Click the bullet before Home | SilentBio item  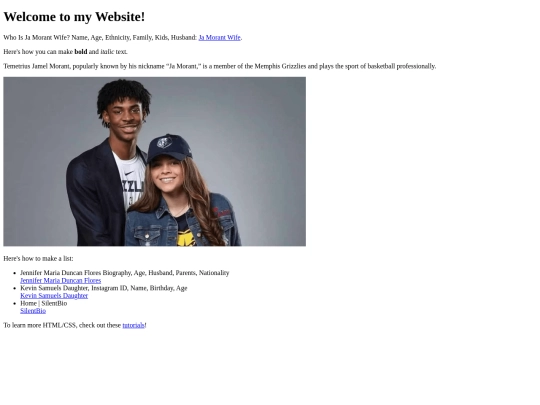pyautogui.click(x=14, y=303)
